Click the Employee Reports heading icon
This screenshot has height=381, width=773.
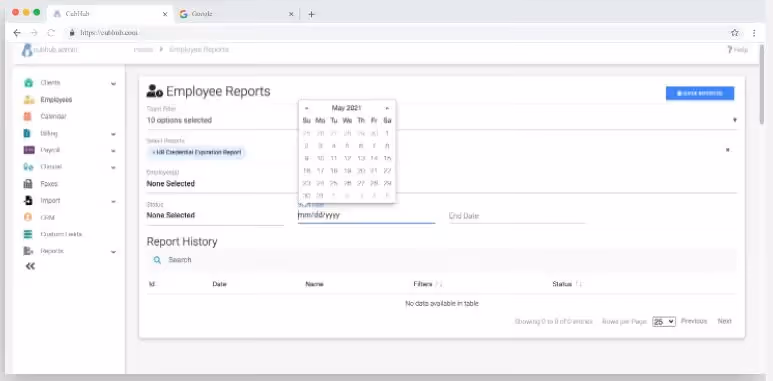click(155, 91)
